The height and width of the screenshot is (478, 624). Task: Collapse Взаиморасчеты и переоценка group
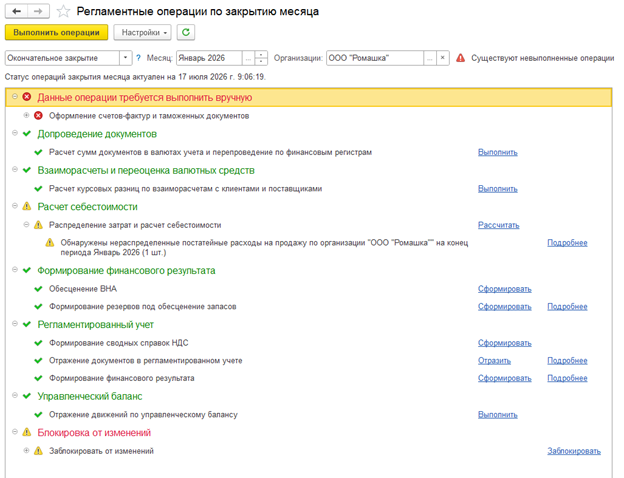(15, 170)
